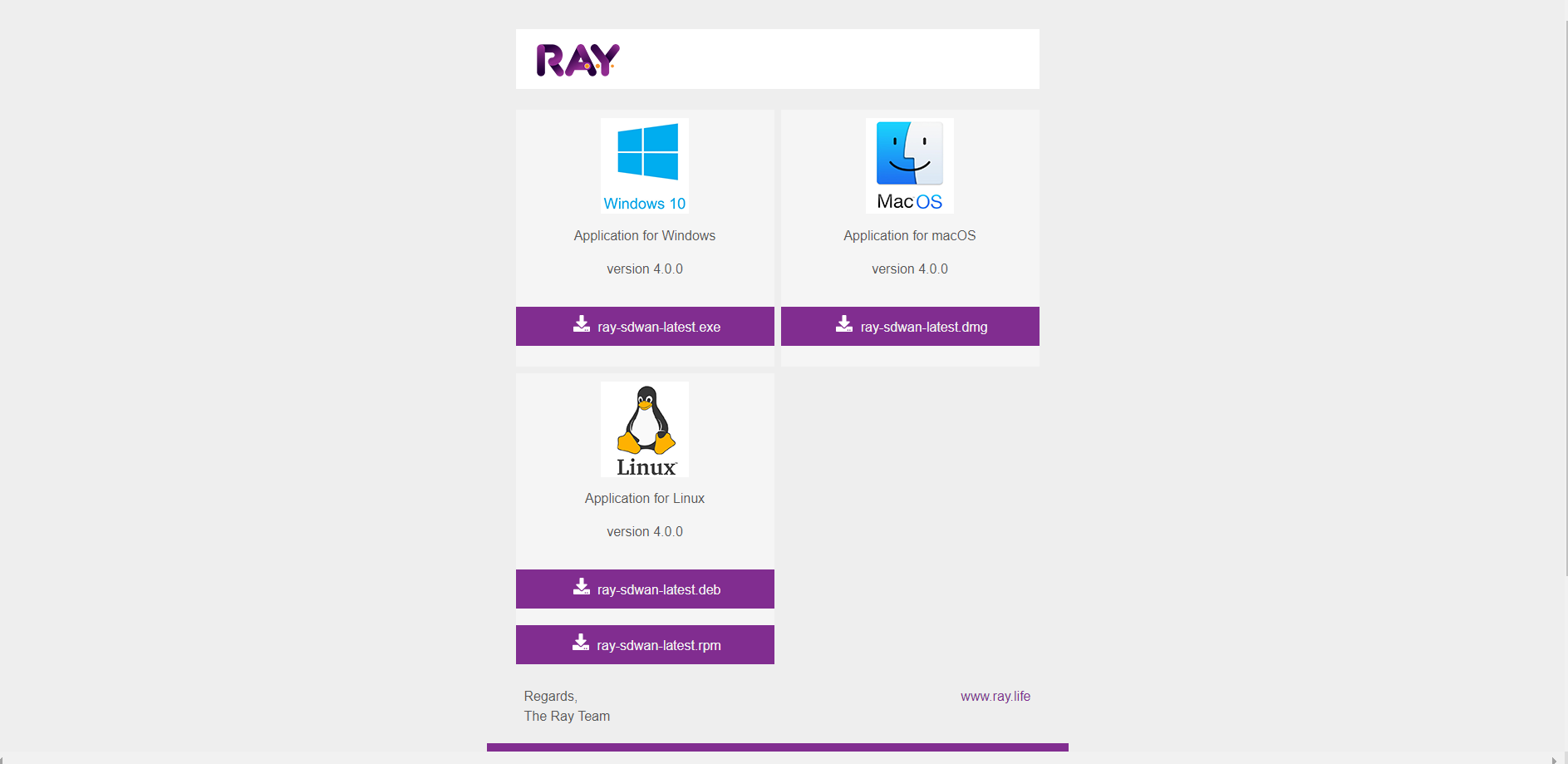Click the "Application for macOS" text
Viewport: 1568px width, 764px height.
click(910, 236)
